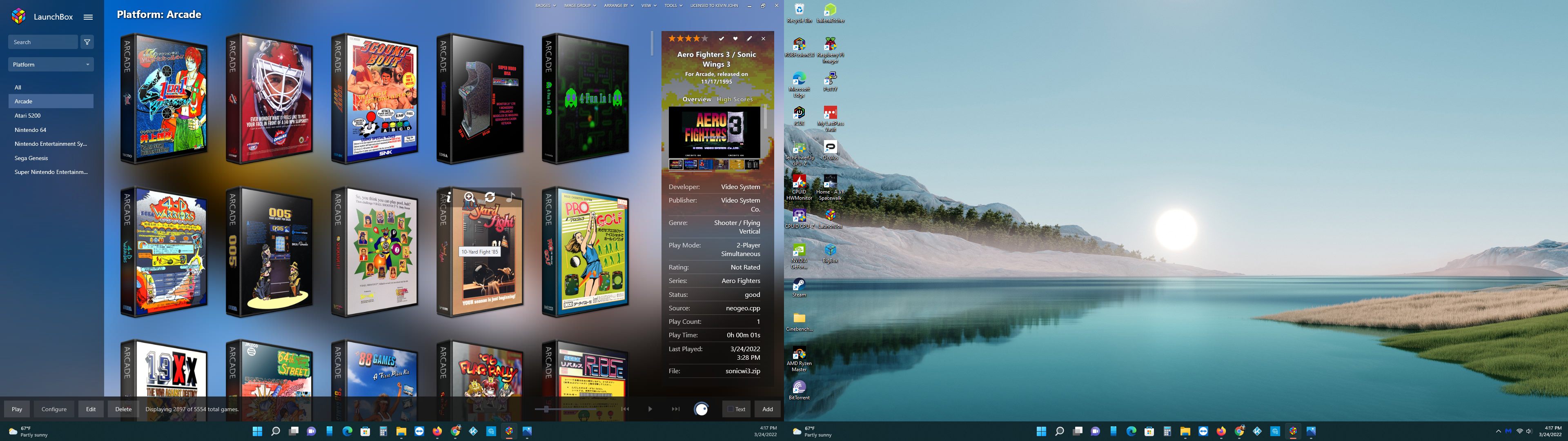Screen dimensions: 1568x441
Task: Click into the Search field
Action: (x=43, y=42)
